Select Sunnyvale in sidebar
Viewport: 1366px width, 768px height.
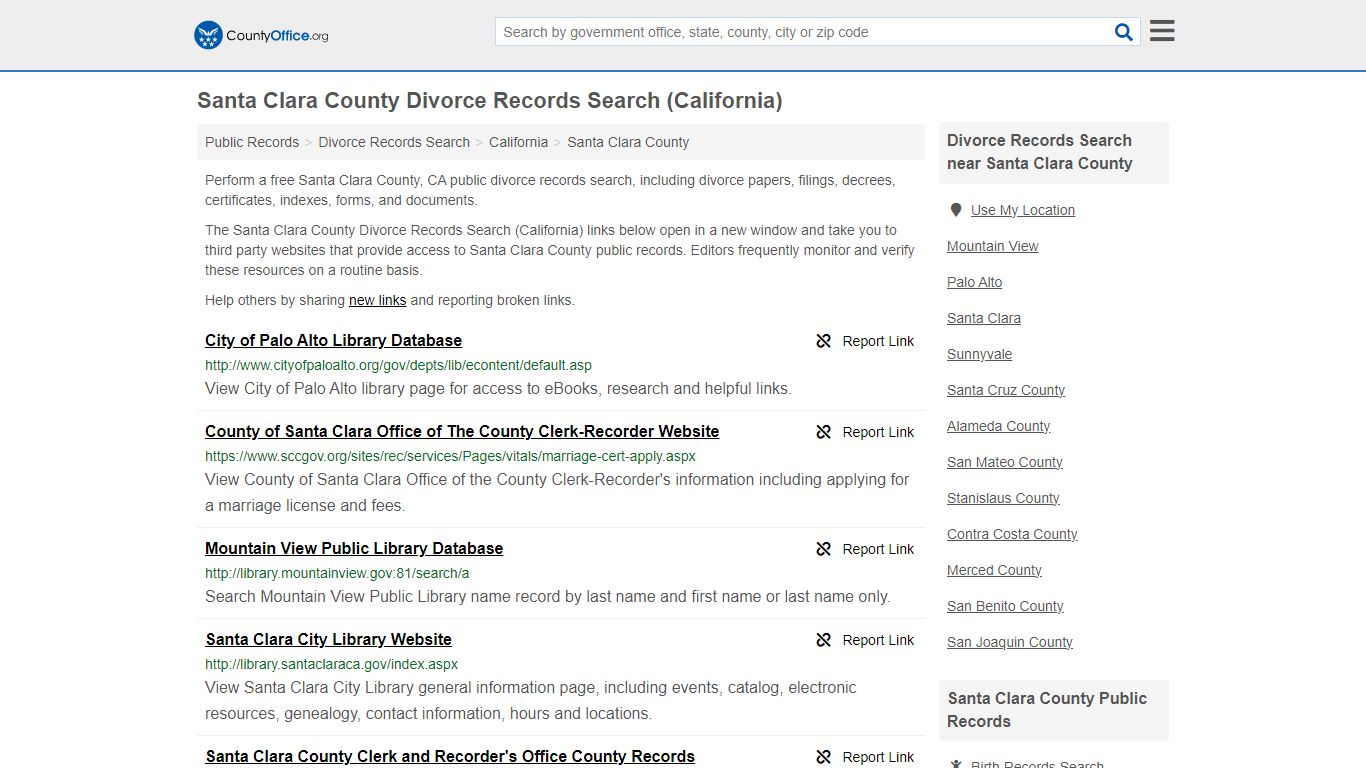pos(980,354)
